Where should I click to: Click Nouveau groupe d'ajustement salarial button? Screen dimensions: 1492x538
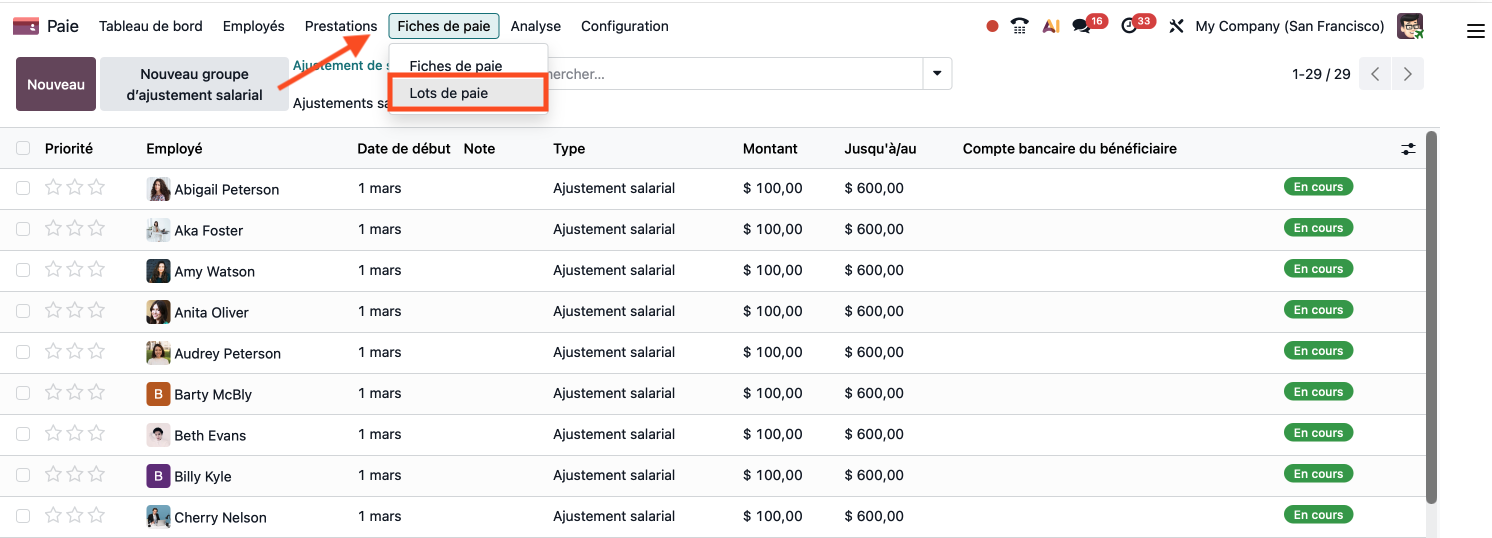pos(195,84)
